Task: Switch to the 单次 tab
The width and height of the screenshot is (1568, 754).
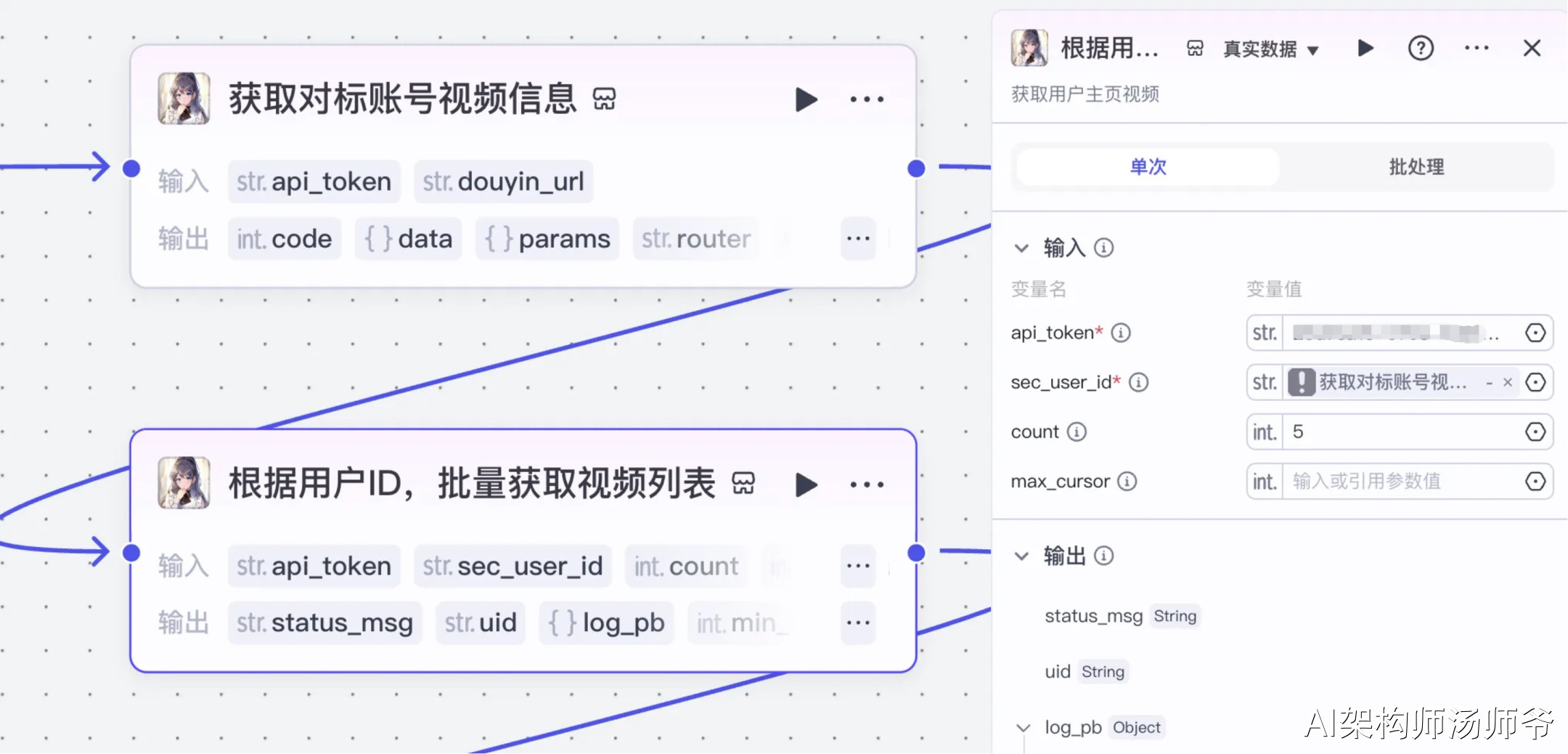Action: coord(1148,167)
